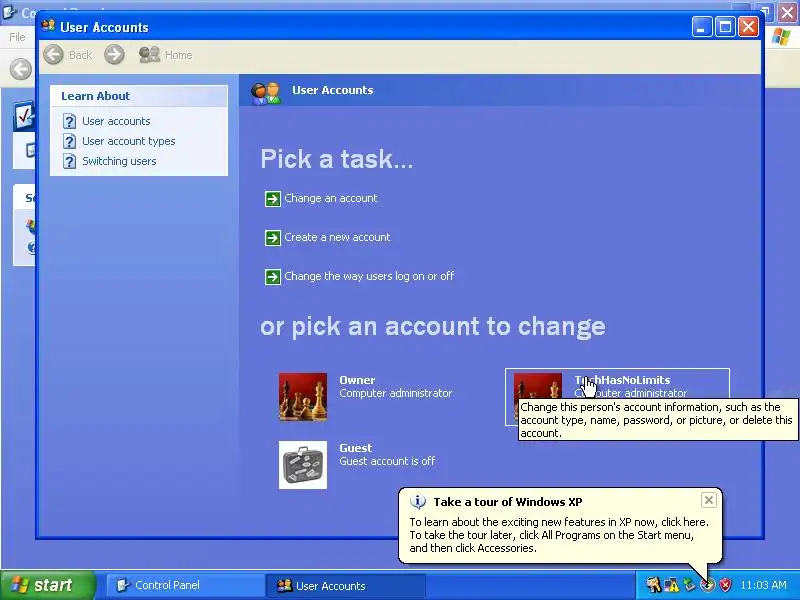Click the system clock showing 11:03 AM

click(x=763, y=585)
